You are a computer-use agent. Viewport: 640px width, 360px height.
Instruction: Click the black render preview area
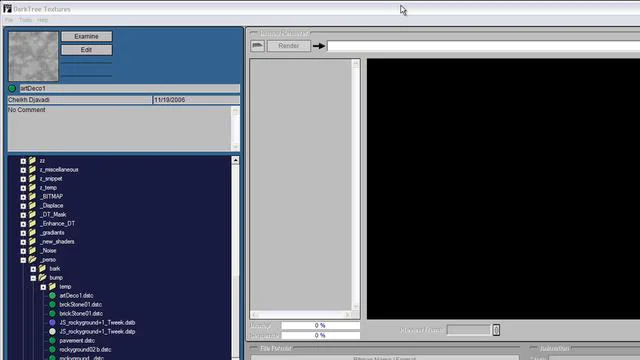coord(503,189)
